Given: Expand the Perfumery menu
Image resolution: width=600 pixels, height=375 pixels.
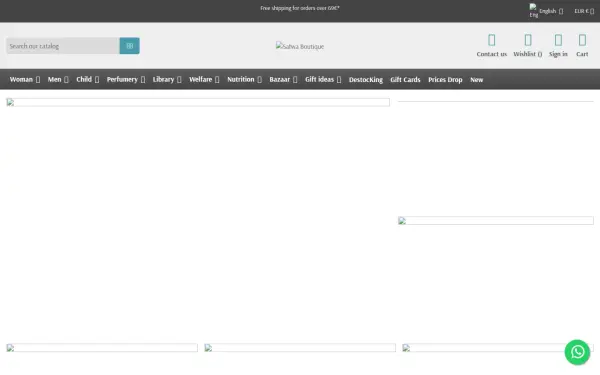Looking at the screenshot, I should click(126, 80).
